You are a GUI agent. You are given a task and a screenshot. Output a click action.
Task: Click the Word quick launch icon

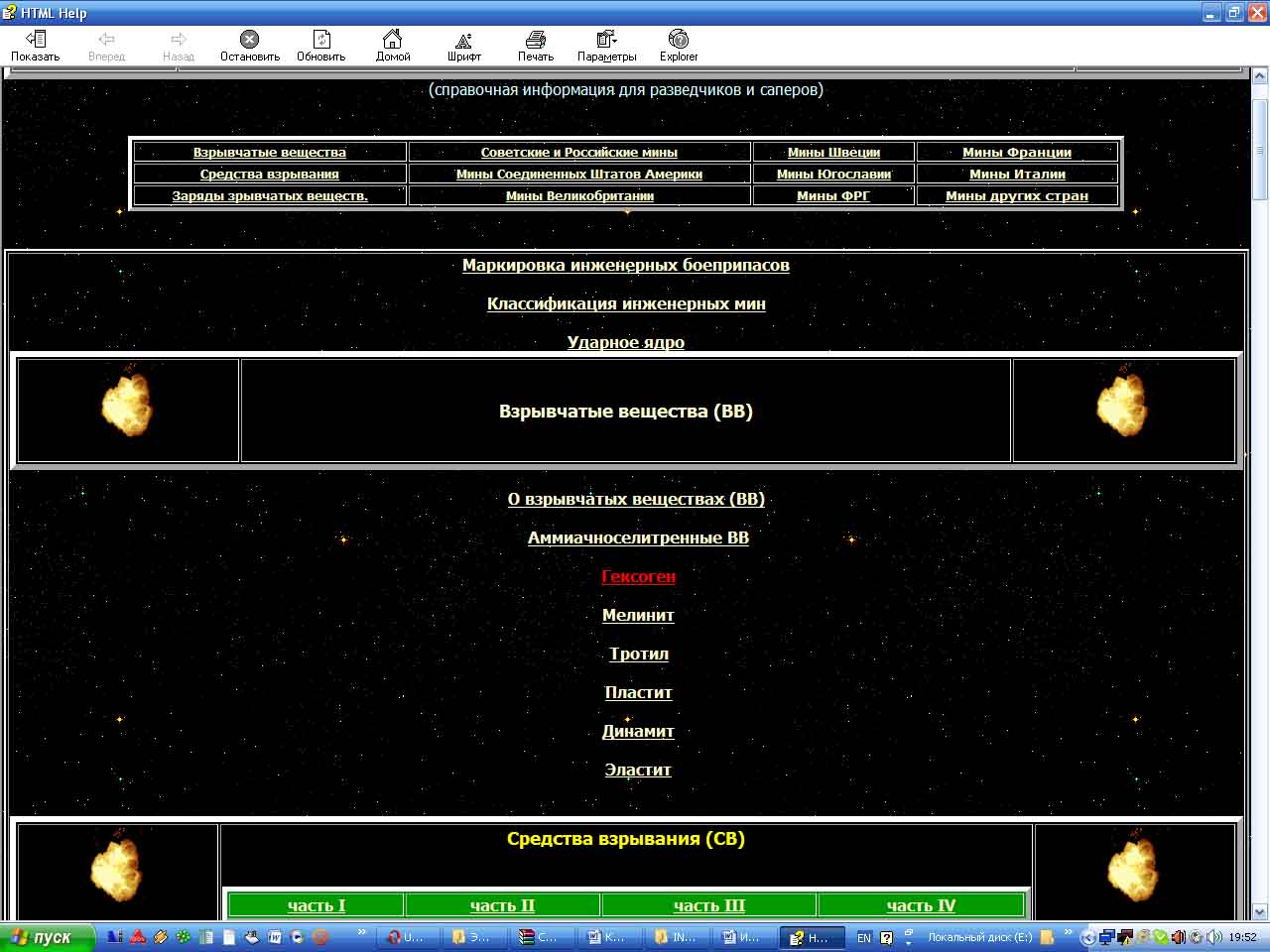coord(275,937)
